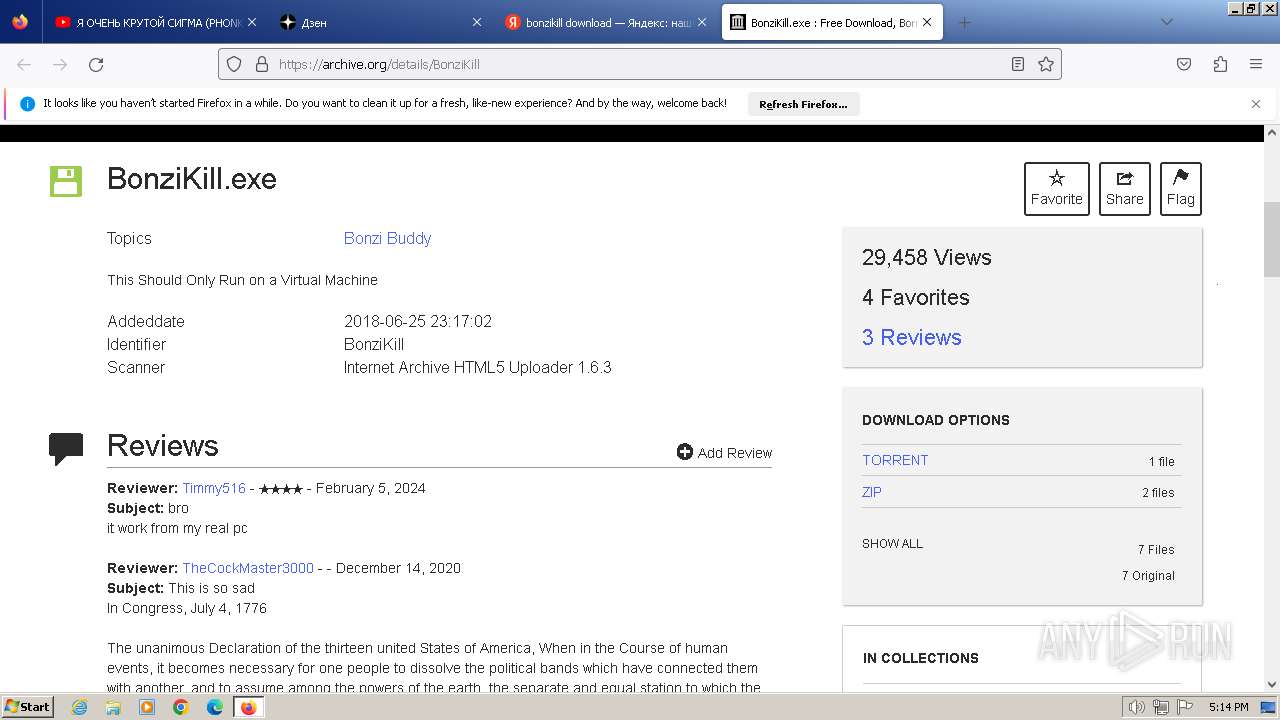This screenshot has width=1280, height=720.
Task: Click the green floppy disk software icon
Action: [x=66, y=181]
